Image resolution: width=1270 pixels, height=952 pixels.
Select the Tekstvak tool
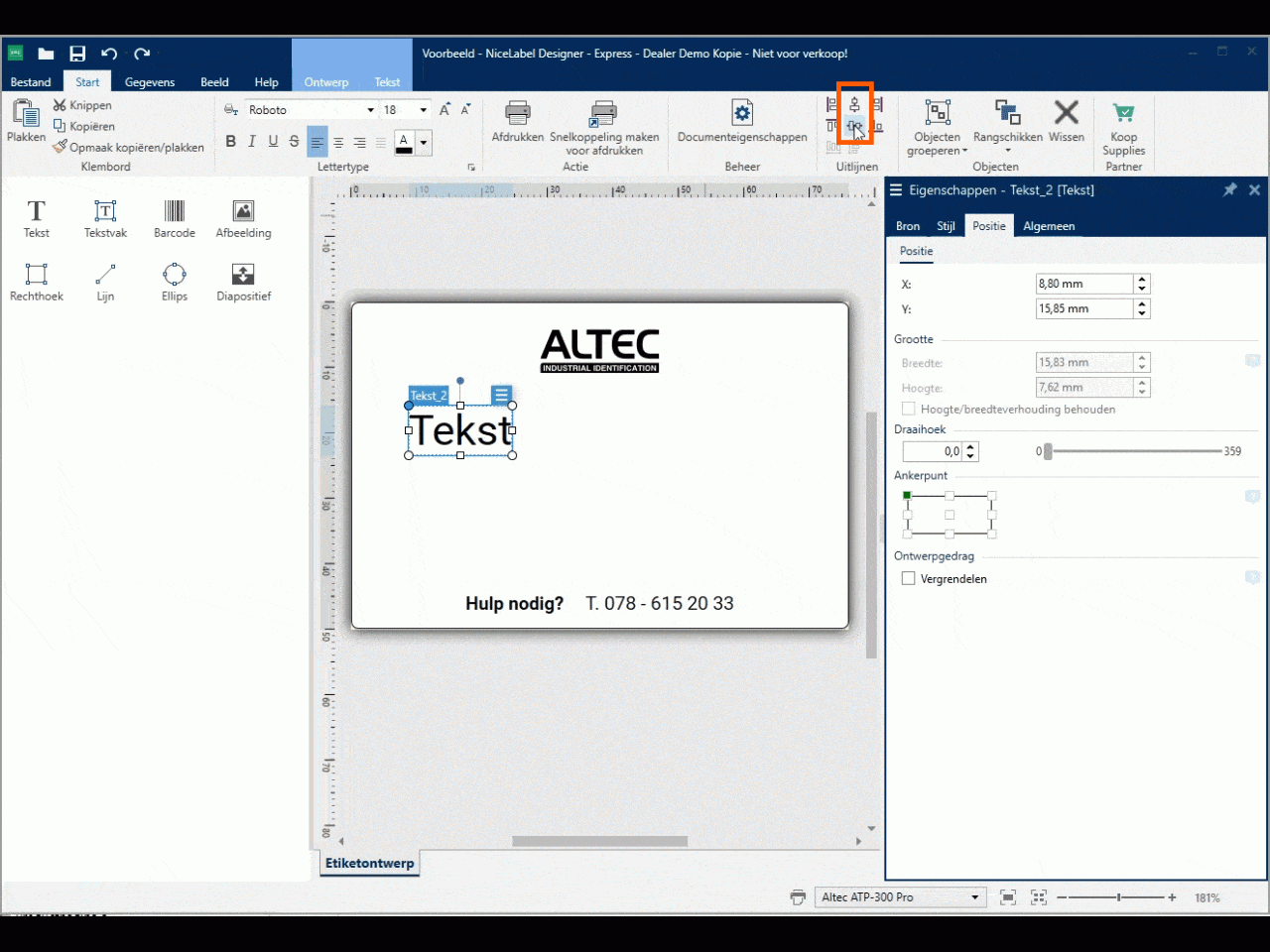point(105,218)
